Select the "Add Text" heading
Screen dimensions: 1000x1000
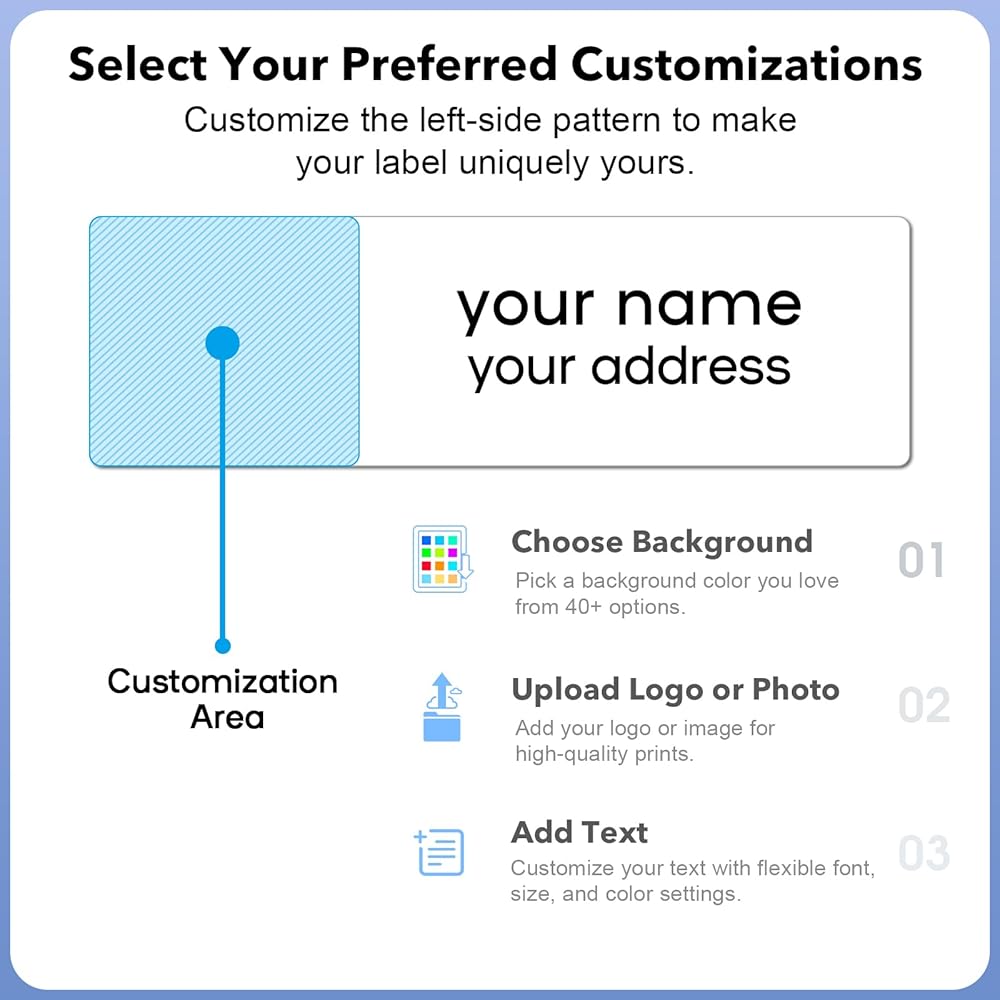[579, 832]
